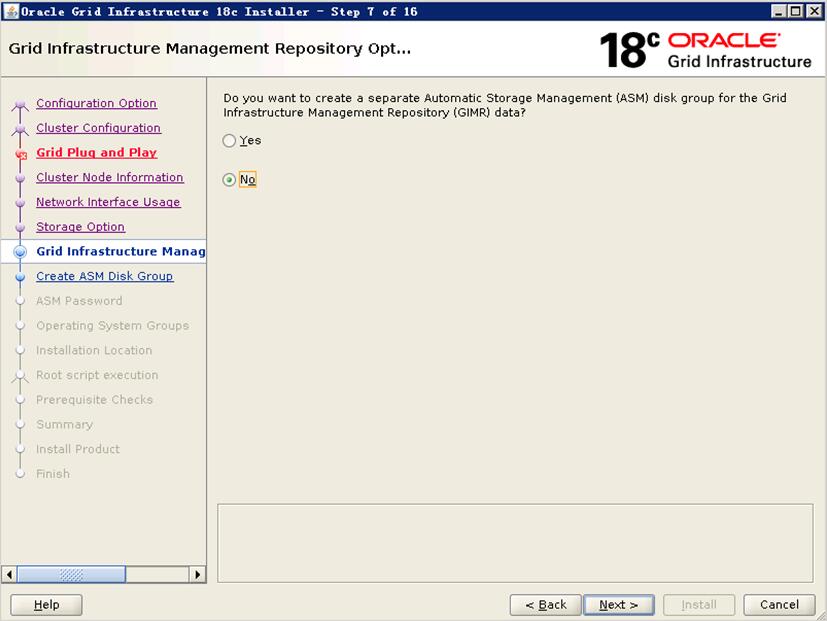Click the sidebar scrollbar left arrow
The width and height of the screenshot is (827, 621).
[x=9, y=574]
